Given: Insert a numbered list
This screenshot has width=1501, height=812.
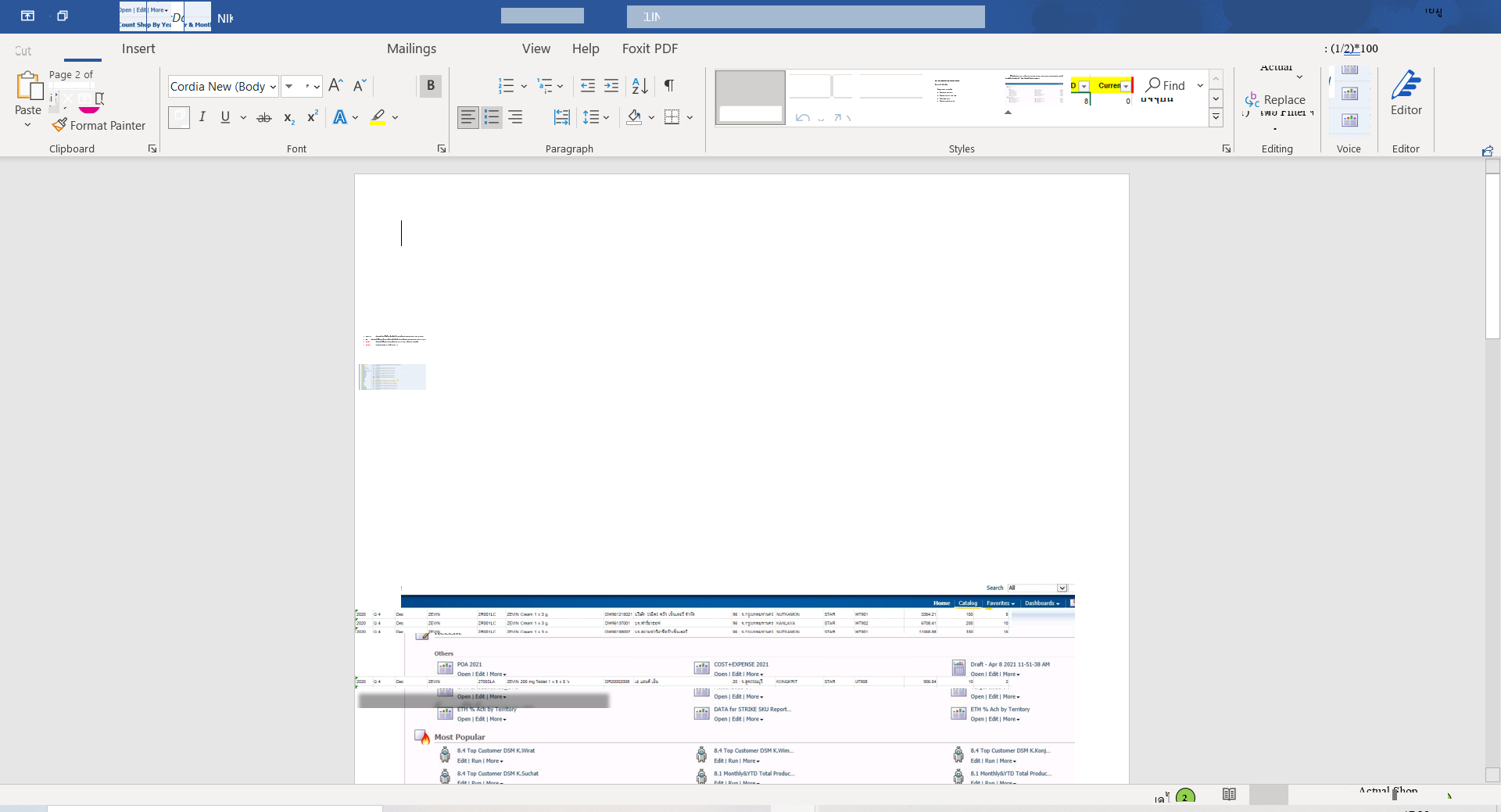Looking at the screenshot, I should tap(506, 85).
